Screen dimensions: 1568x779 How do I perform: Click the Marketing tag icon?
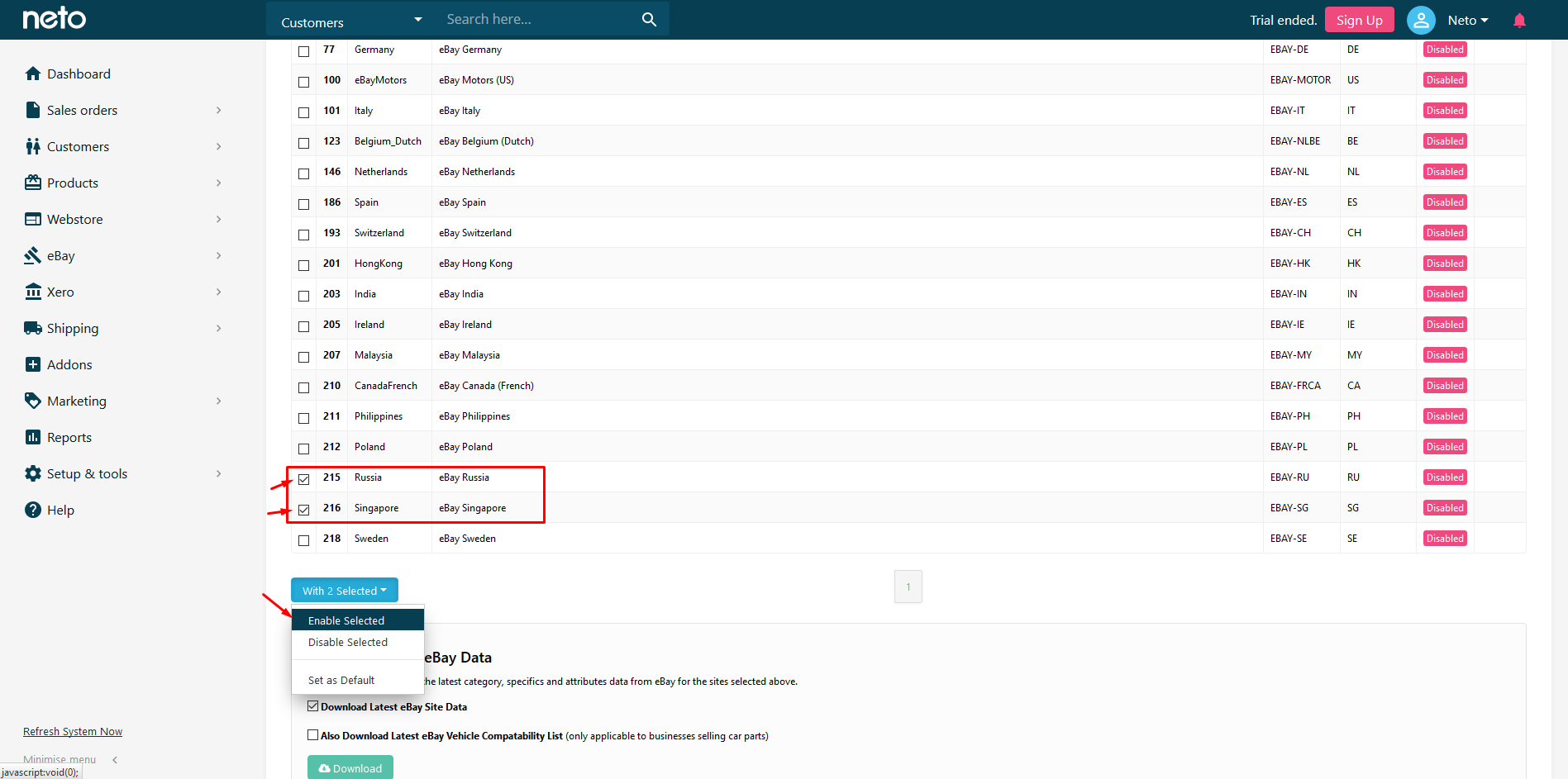tap(33, 401)
